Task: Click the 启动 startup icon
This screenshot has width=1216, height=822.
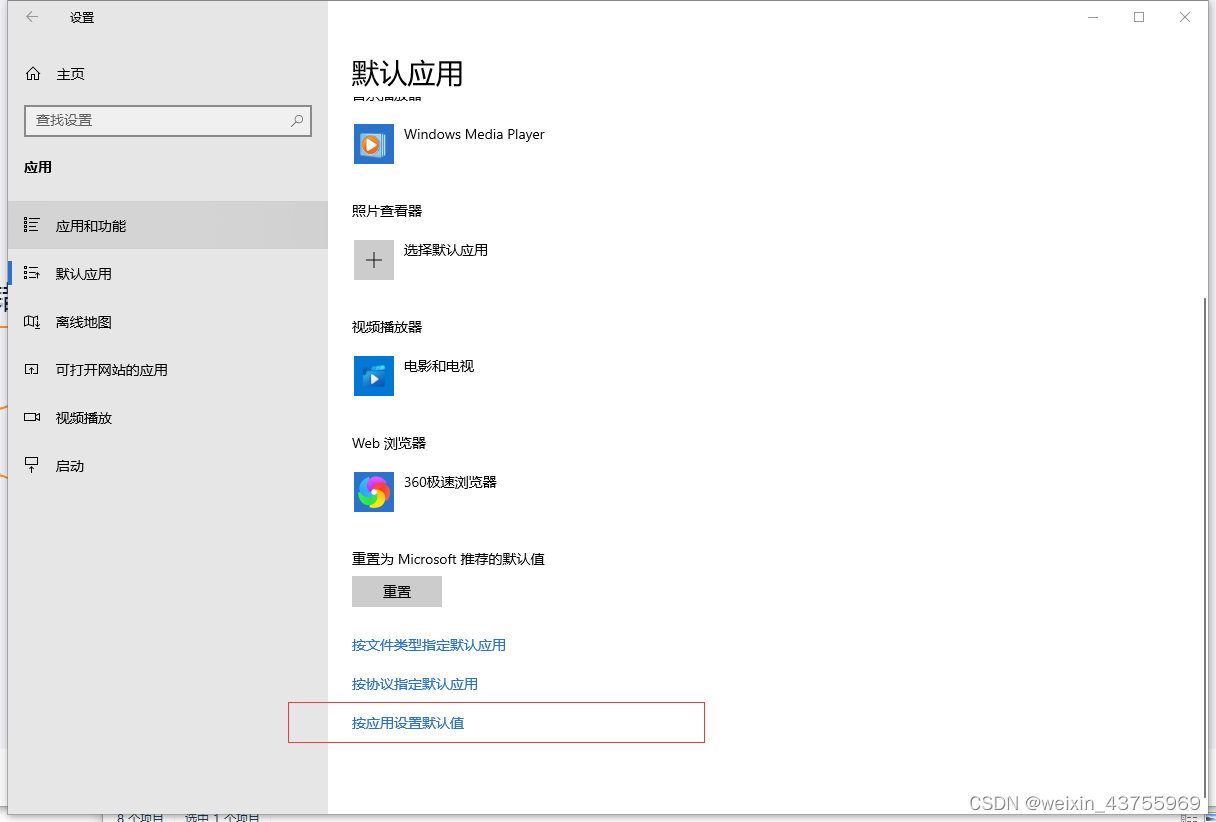Action: pyautogui.click(x=32, y=466)
